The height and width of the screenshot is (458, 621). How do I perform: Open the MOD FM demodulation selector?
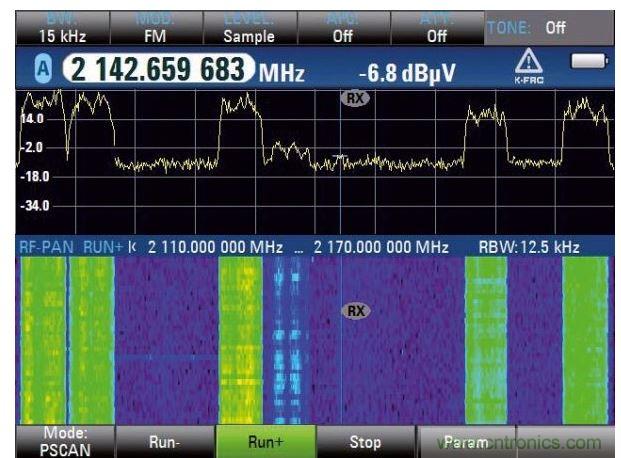pos(155,27)
